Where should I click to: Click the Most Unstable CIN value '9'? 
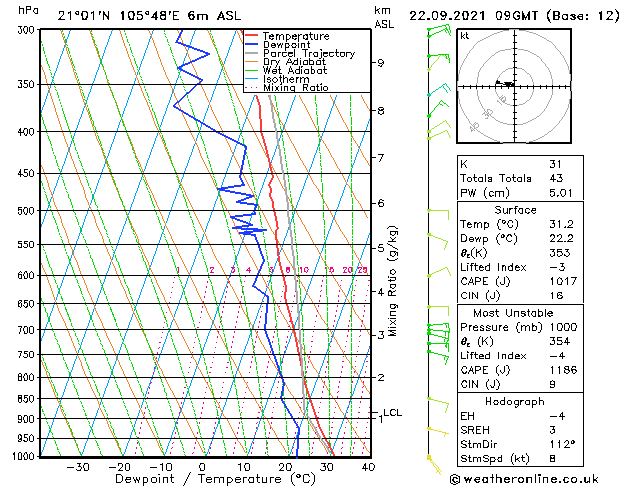coord(552,385)
